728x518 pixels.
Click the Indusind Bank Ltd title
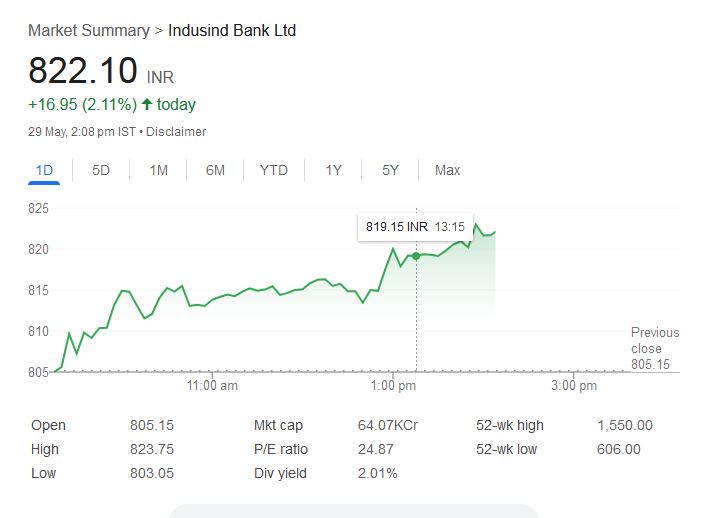coord(232,31)
